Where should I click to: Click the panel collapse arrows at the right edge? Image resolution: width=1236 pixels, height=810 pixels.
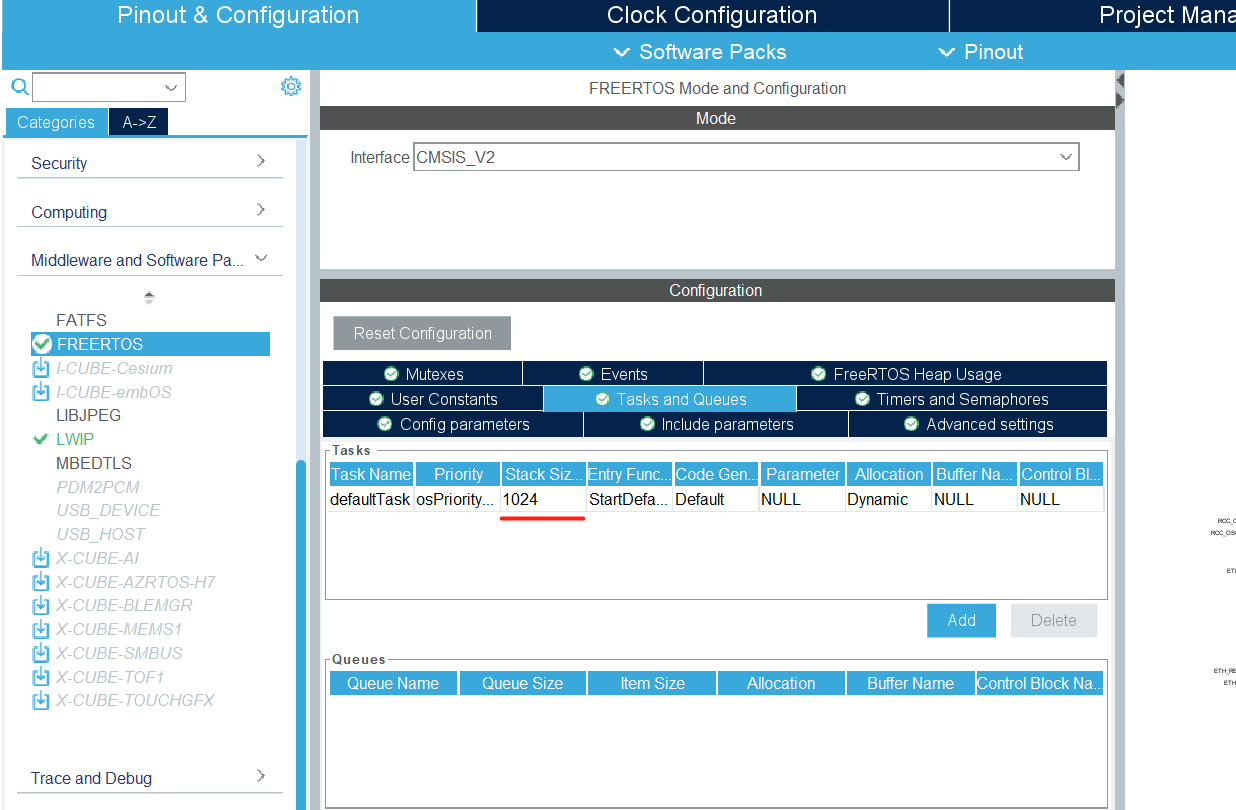pos(1120,90)
